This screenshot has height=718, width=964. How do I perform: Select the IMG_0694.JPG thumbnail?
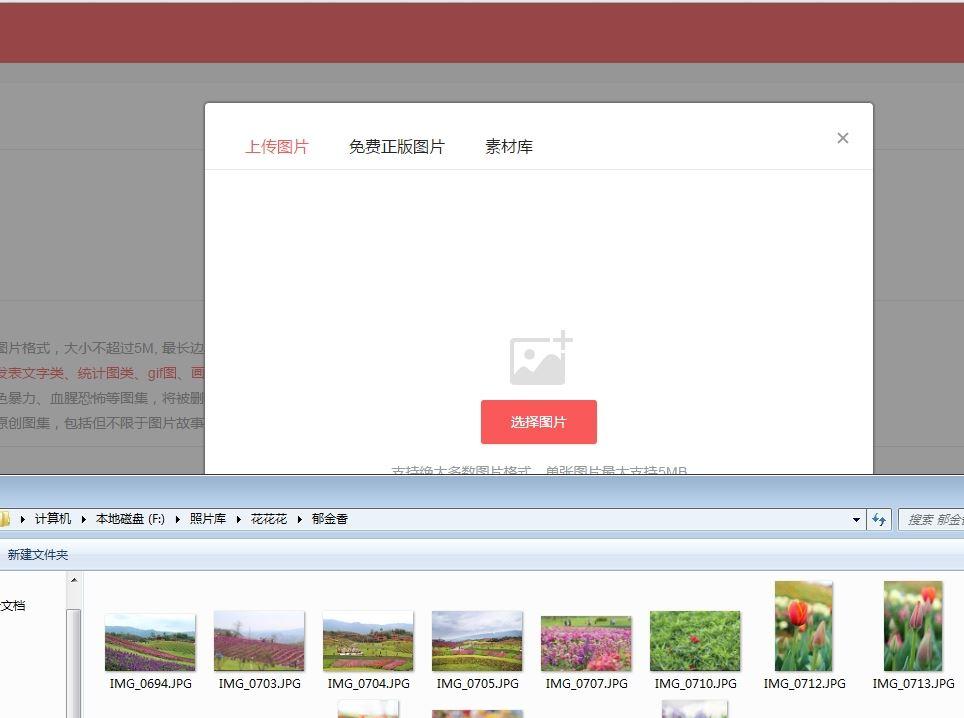point(150,642)
